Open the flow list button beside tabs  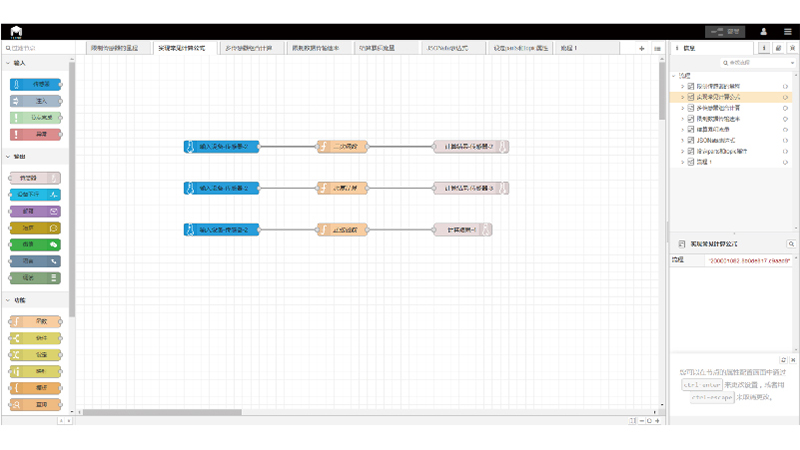coord(657,48)
